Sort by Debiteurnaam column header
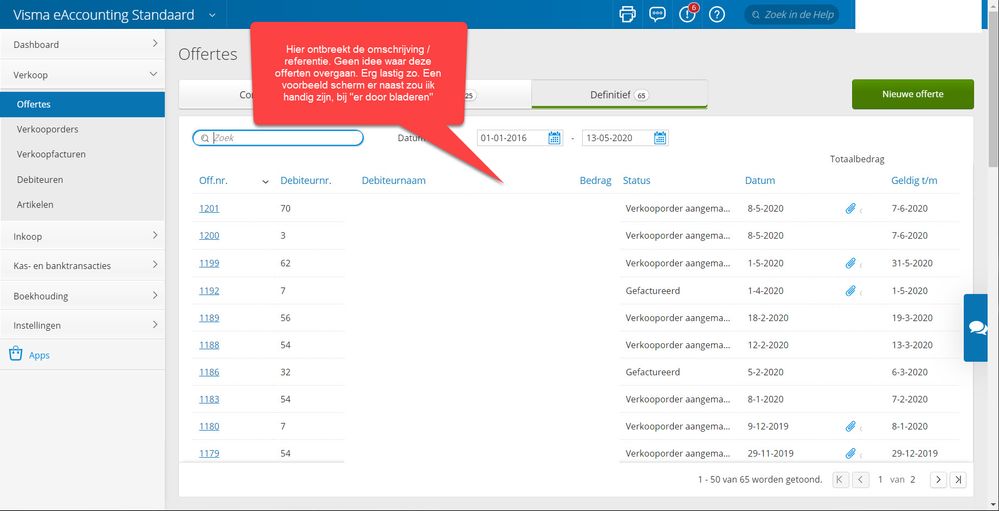This screenshot has height=511, width=999. click(394, 180)
